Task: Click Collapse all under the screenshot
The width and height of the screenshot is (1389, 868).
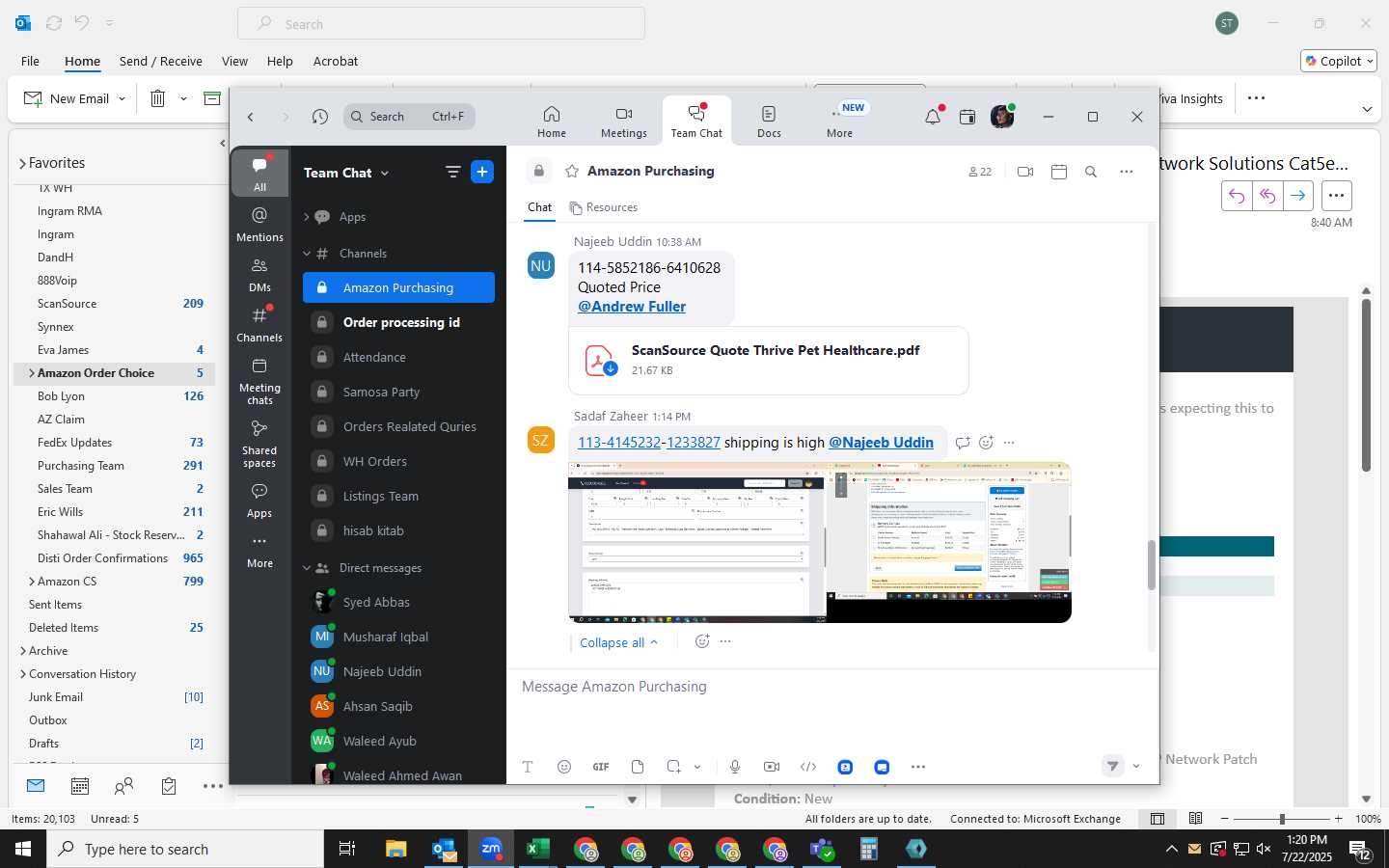Action: pyautogui.click(x=618, y=642)
